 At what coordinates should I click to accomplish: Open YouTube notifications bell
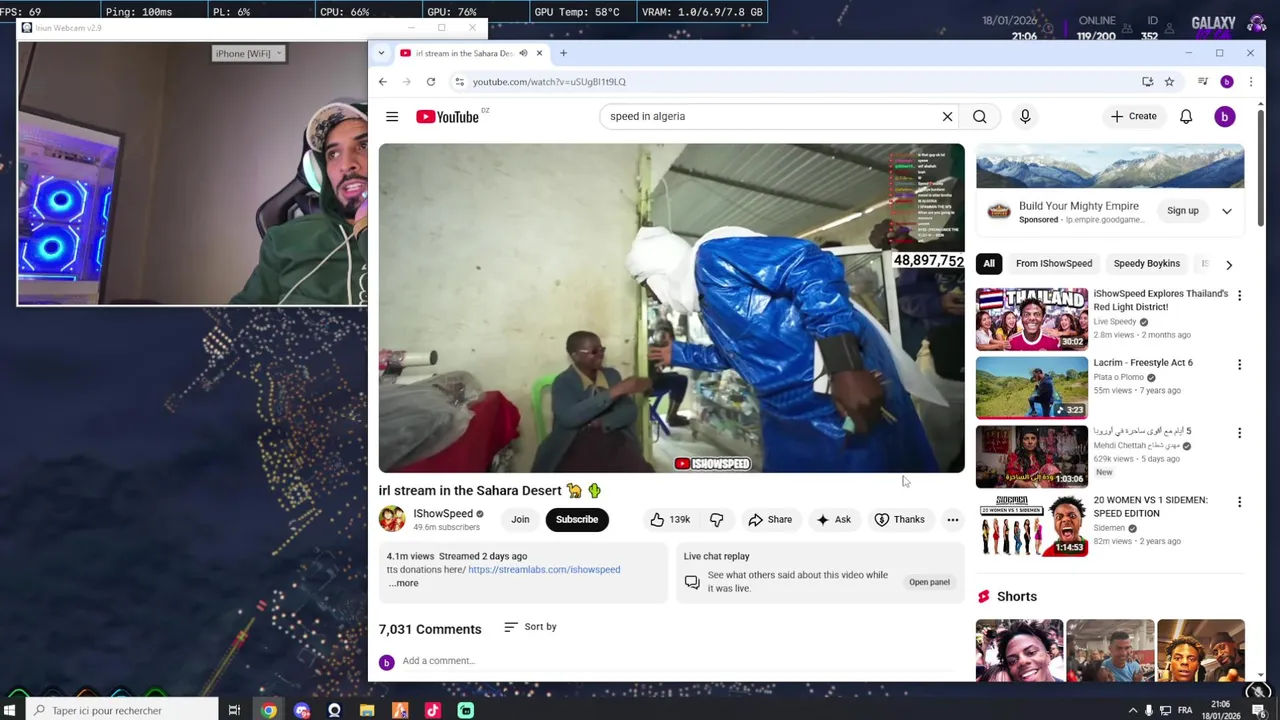pos(1186,117)
